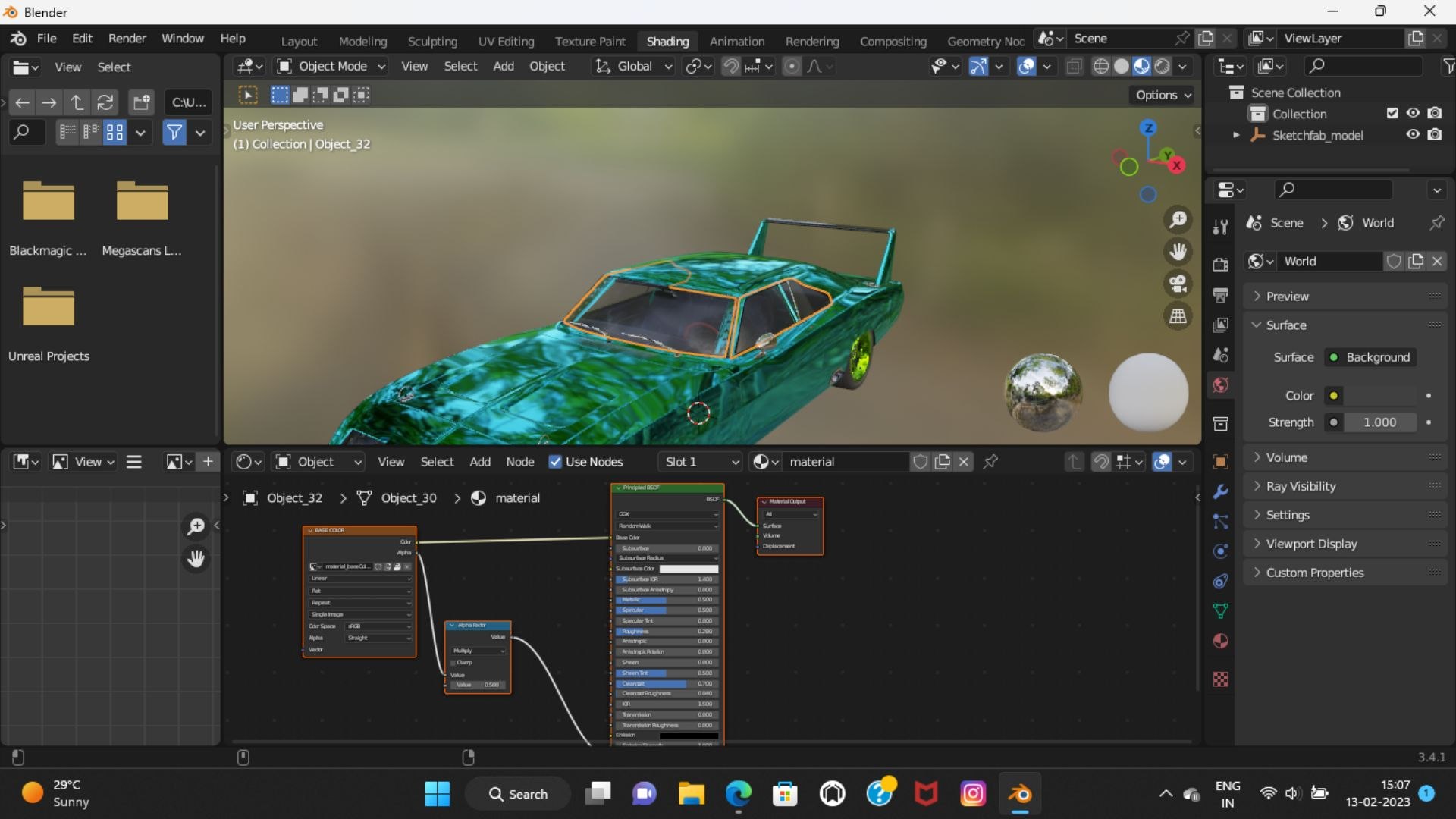This screenshot has height=819, width=1456.
Task: Open the World properties tab icon
Action: (x=1220, y=385)
